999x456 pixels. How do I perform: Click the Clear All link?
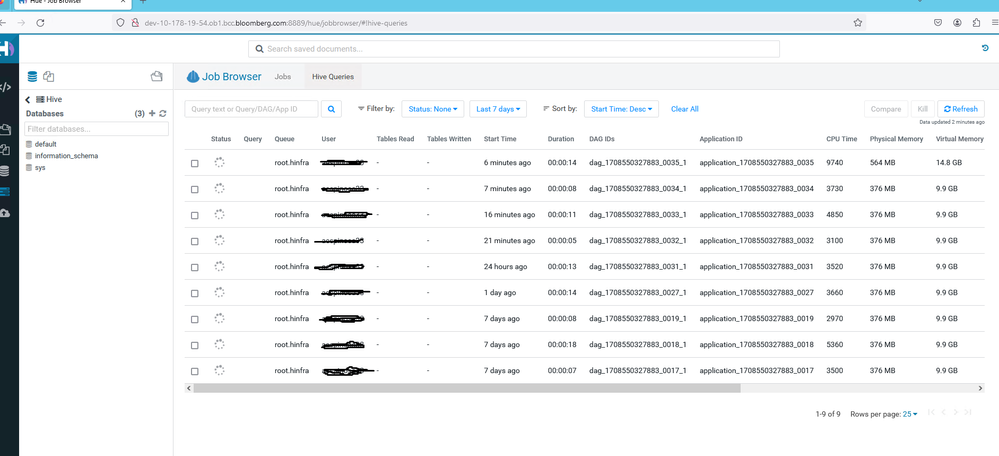685,109
